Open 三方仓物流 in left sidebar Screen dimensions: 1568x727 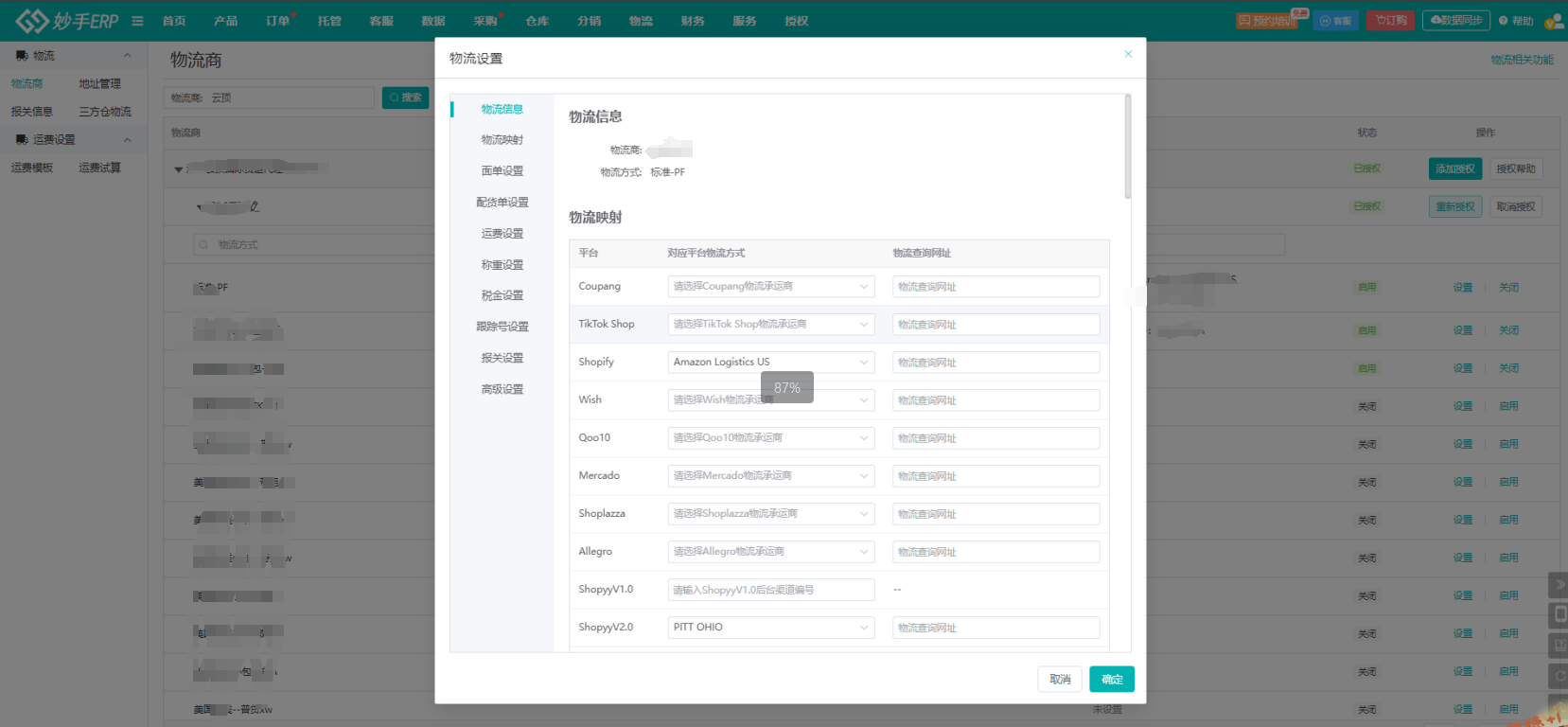click(105, 112)
